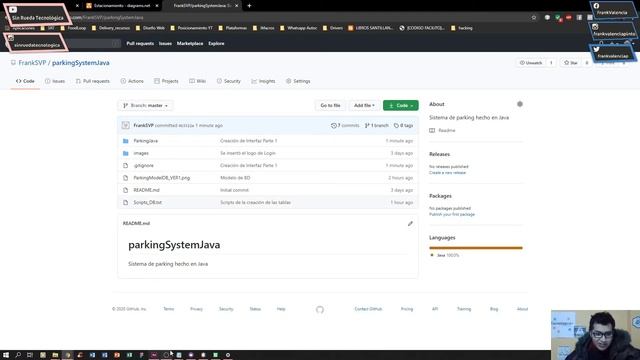
Task: Click Create a new release link
Action: (447, 173)
